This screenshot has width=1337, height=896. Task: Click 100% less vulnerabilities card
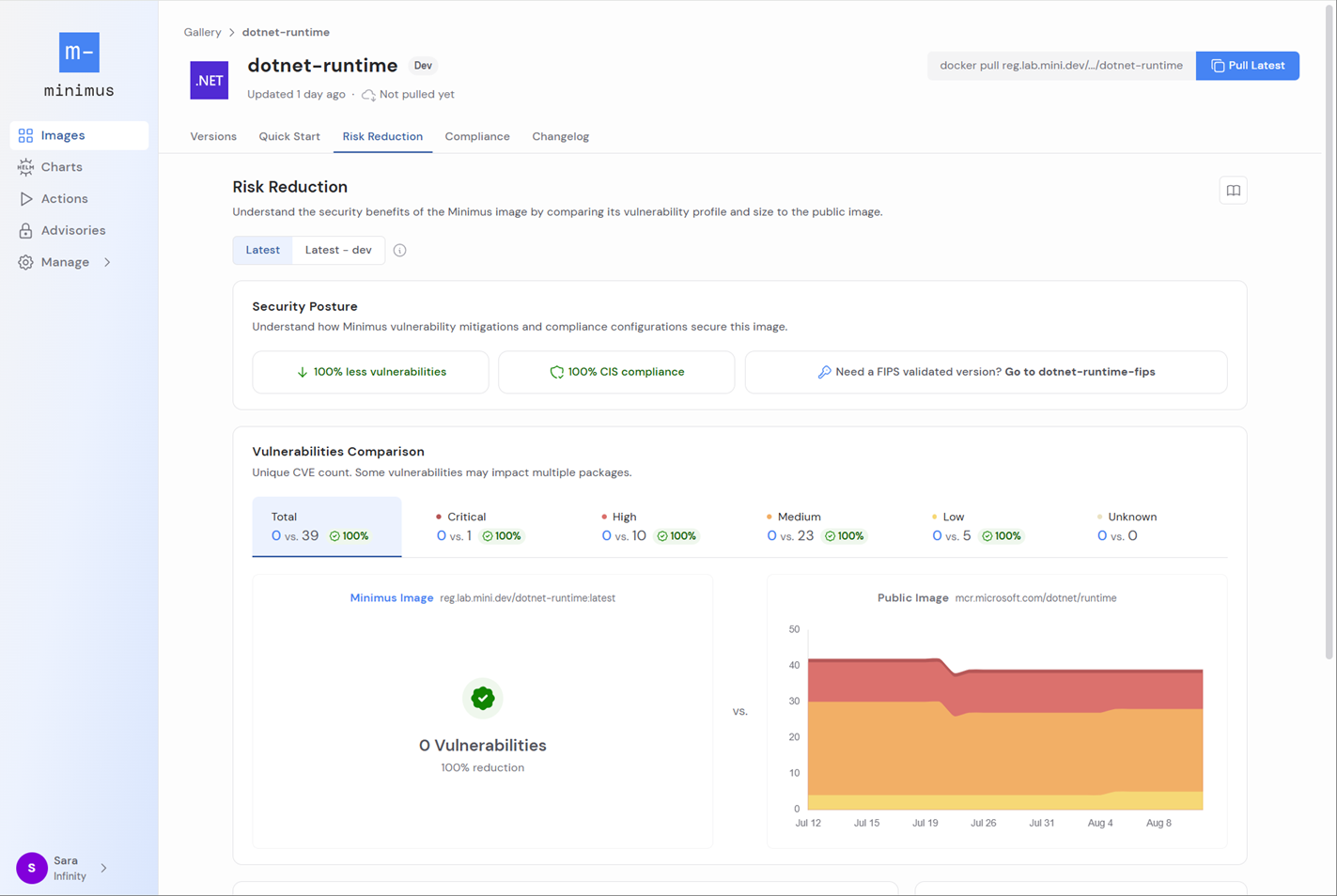pos(370,372)
